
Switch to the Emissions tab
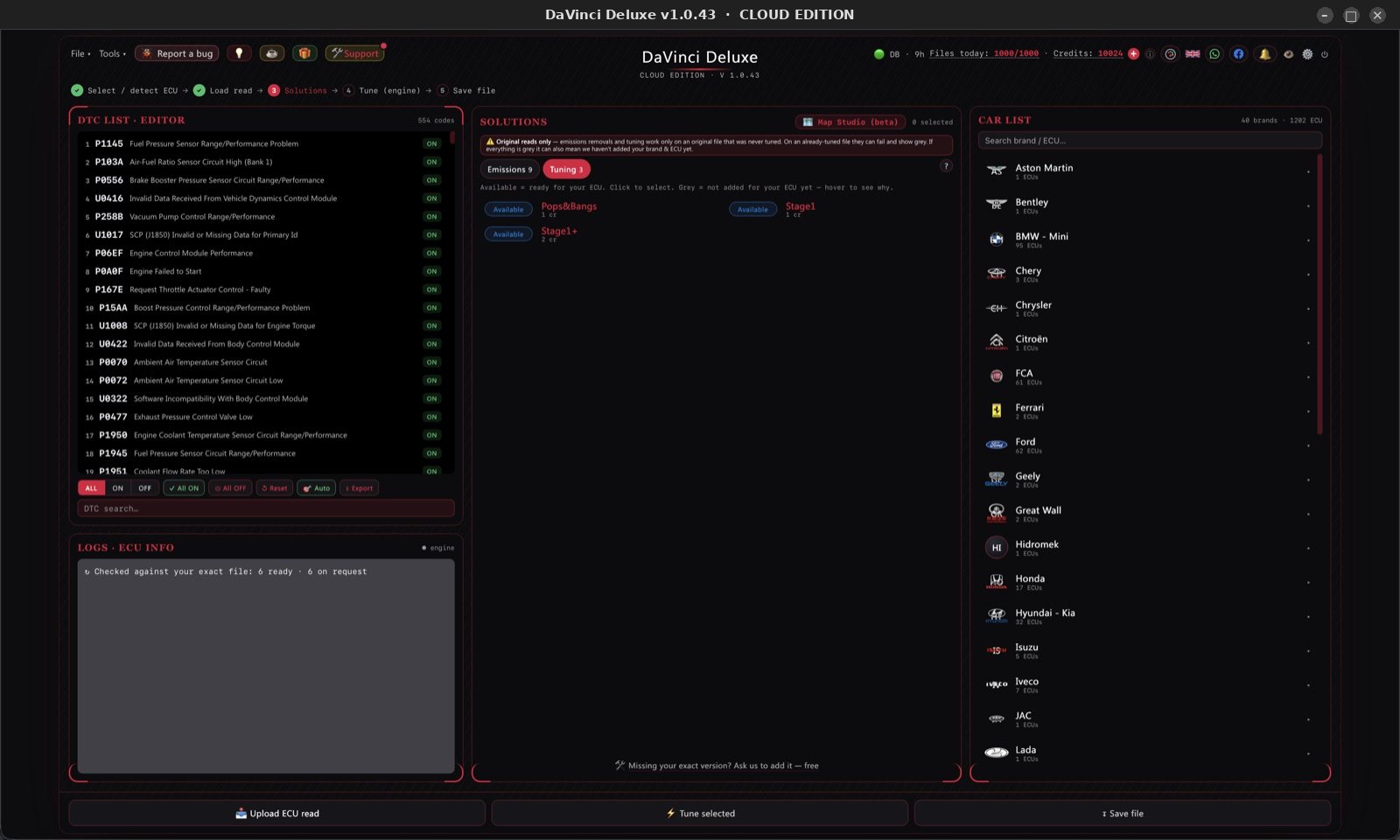click(509, 170)
